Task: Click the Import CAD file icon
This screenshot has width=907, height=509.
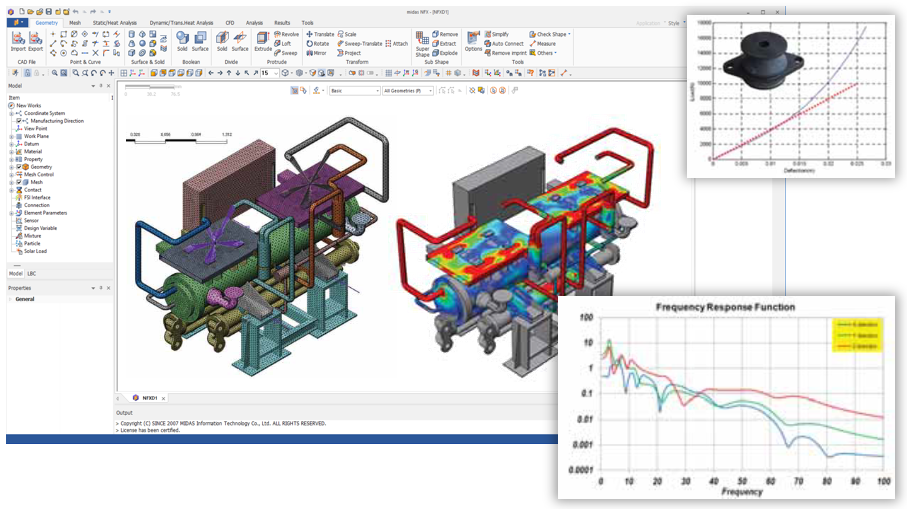Action: pyautogui.click(x=19, y=41)
